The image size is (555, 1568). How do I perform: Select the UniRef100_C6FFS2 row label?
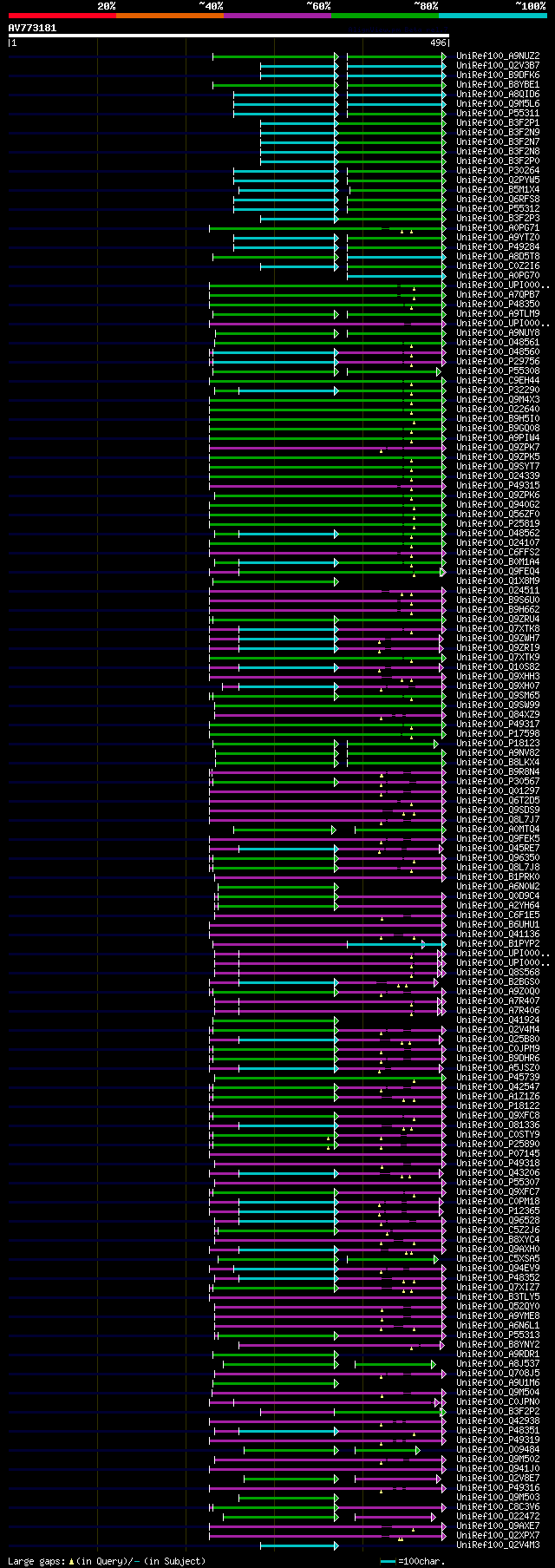point(498,552)
